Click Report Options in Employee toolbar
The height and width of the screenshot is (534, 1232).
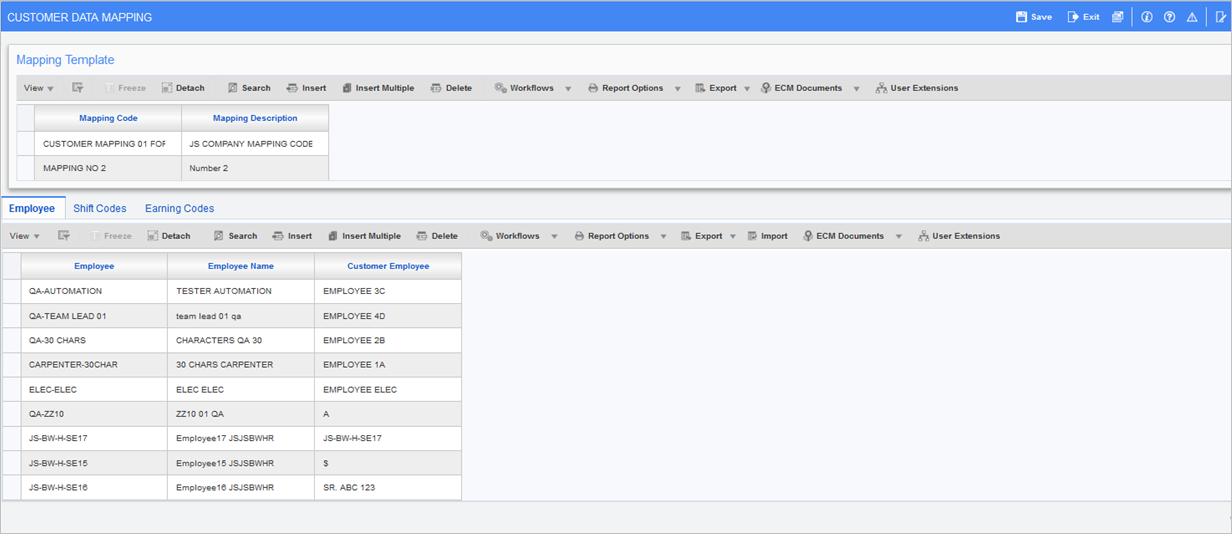[x=611, y=236]
